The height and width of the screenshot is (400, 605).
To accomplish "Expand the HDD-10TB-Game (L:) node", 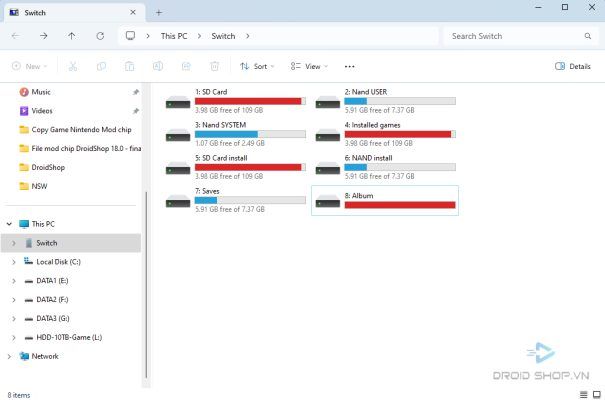I will coord(14,338).
